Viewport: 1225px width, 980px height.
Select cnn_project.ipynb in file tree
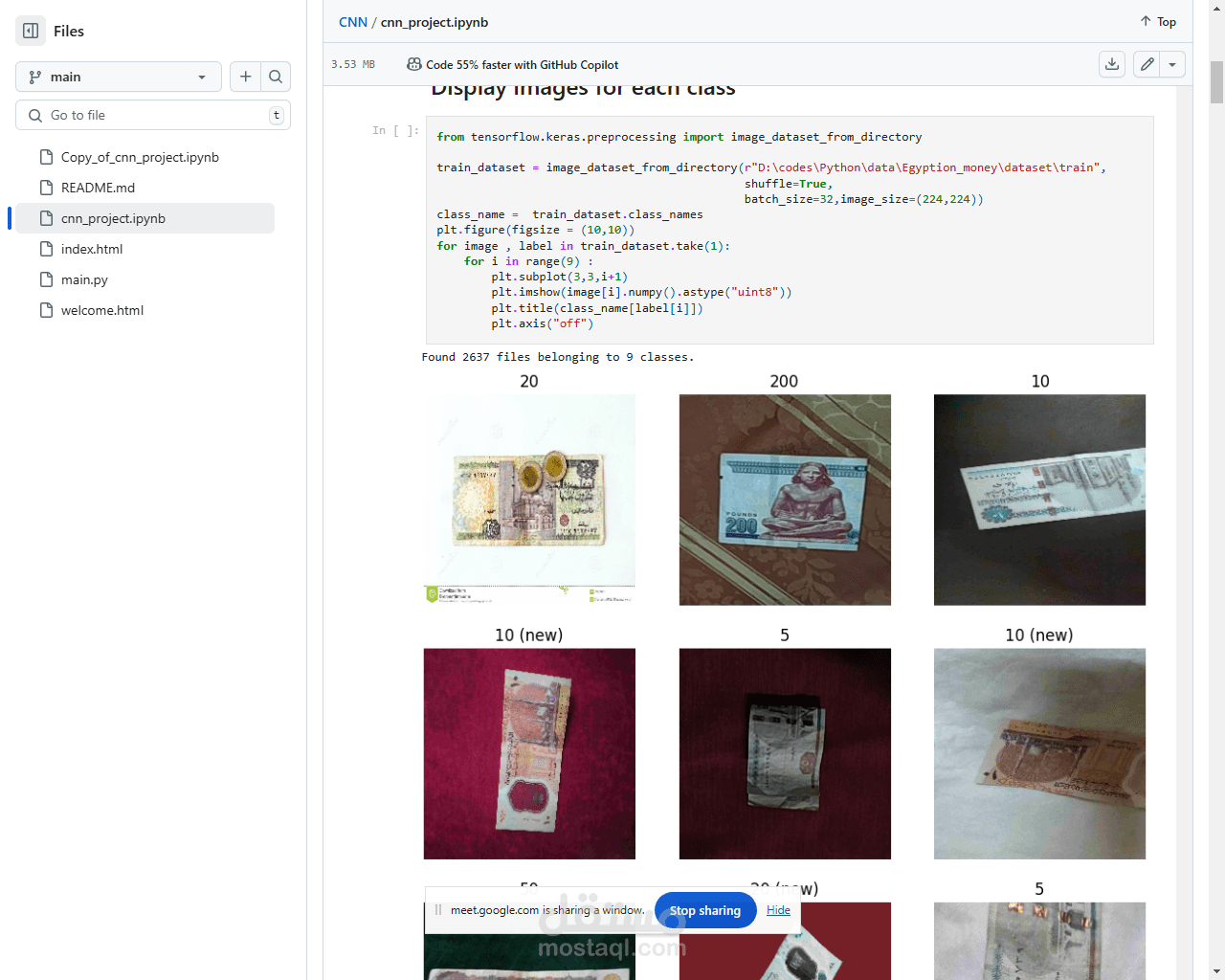click(x=145, y=218)
